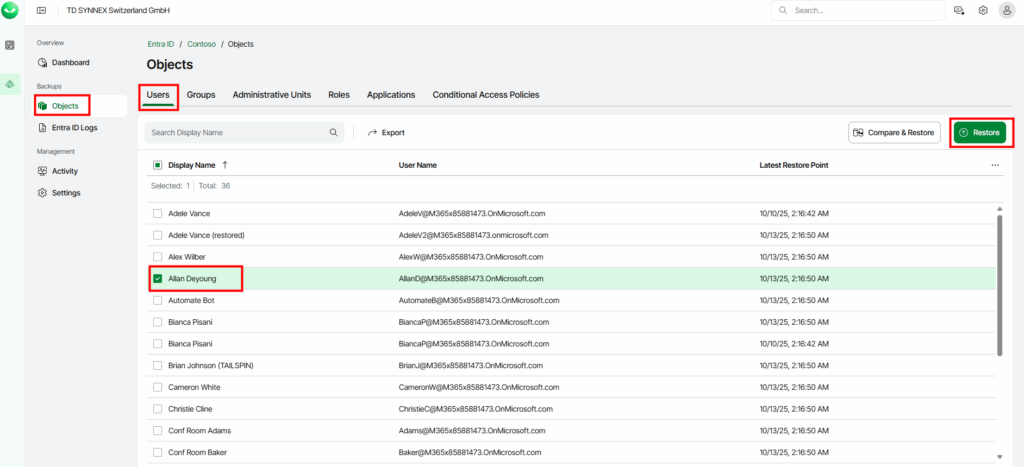Open the three-dot column options menu
This screenshot has height=467, width=1024.
point(995,165)
